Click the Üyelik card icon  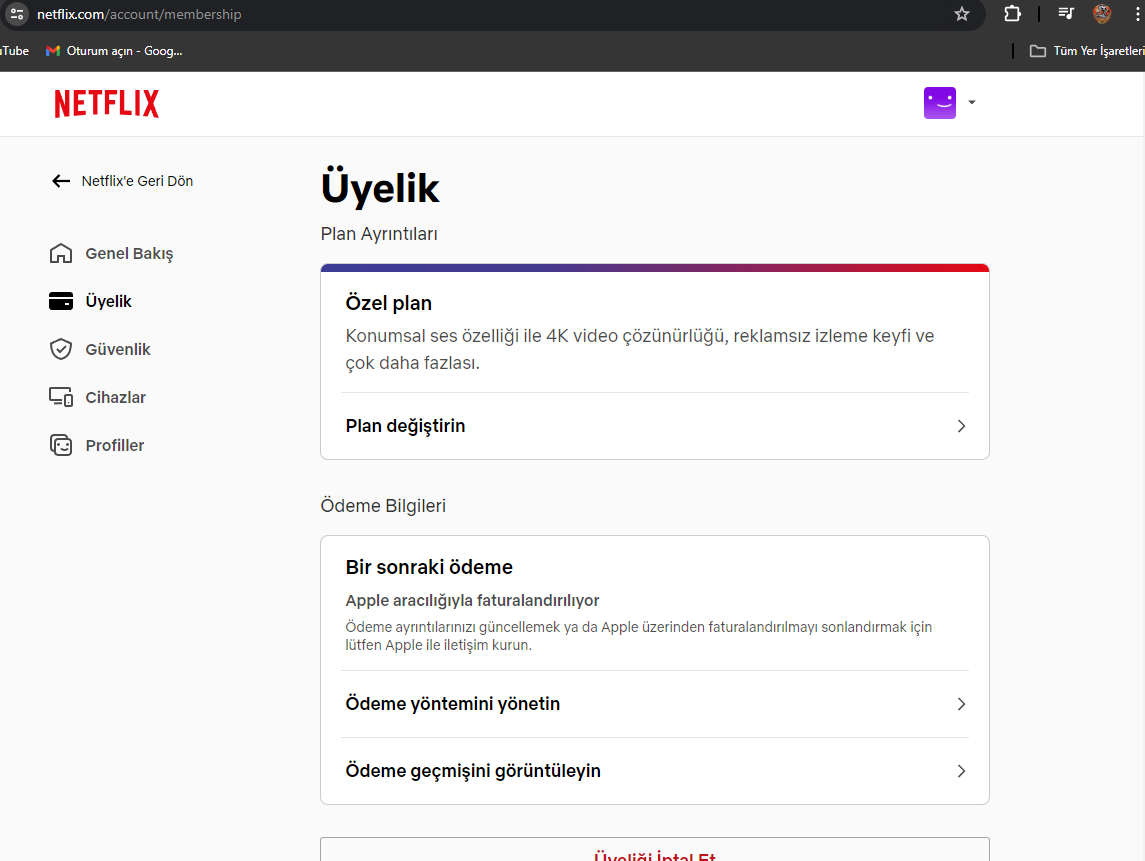pos(61,301)
